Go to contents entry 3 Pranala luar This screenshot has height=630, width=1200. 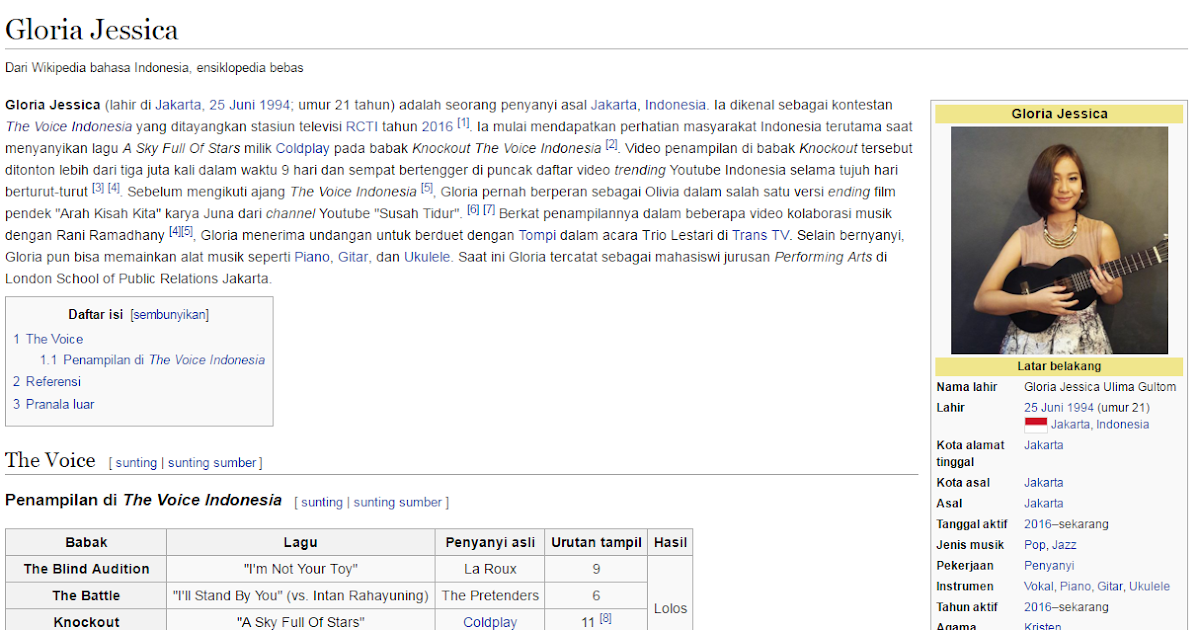click(54, 404)
